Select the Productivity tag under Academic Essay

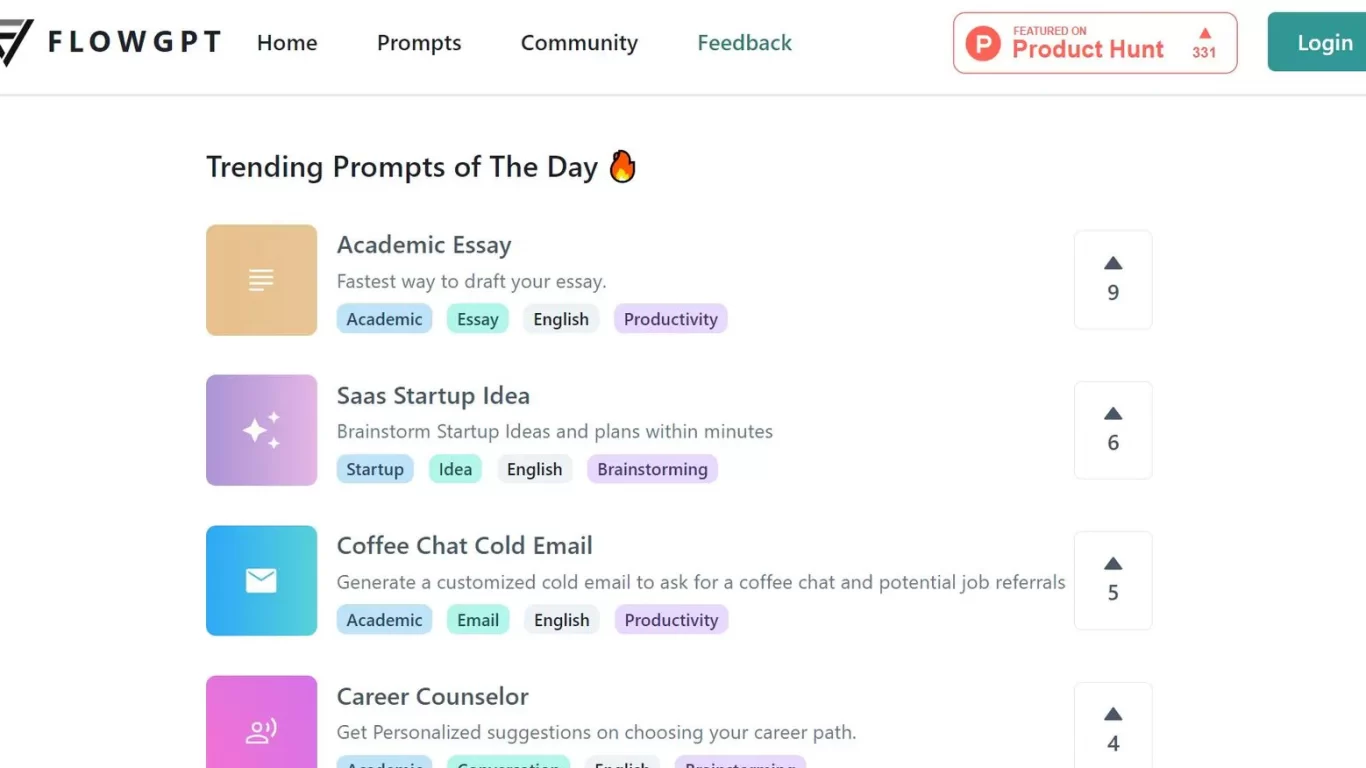[x=671, y=319]
